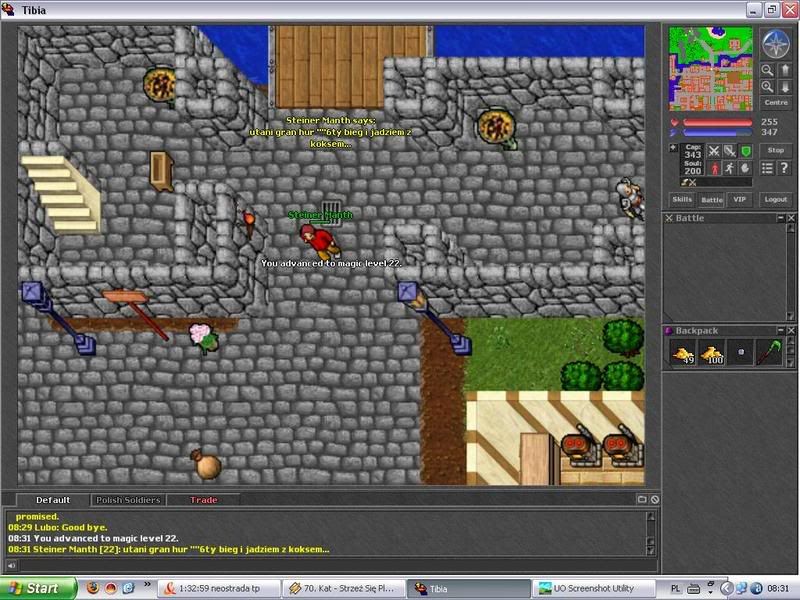
Task: Open new chat channel icon
Action: [x=642, y=499]
